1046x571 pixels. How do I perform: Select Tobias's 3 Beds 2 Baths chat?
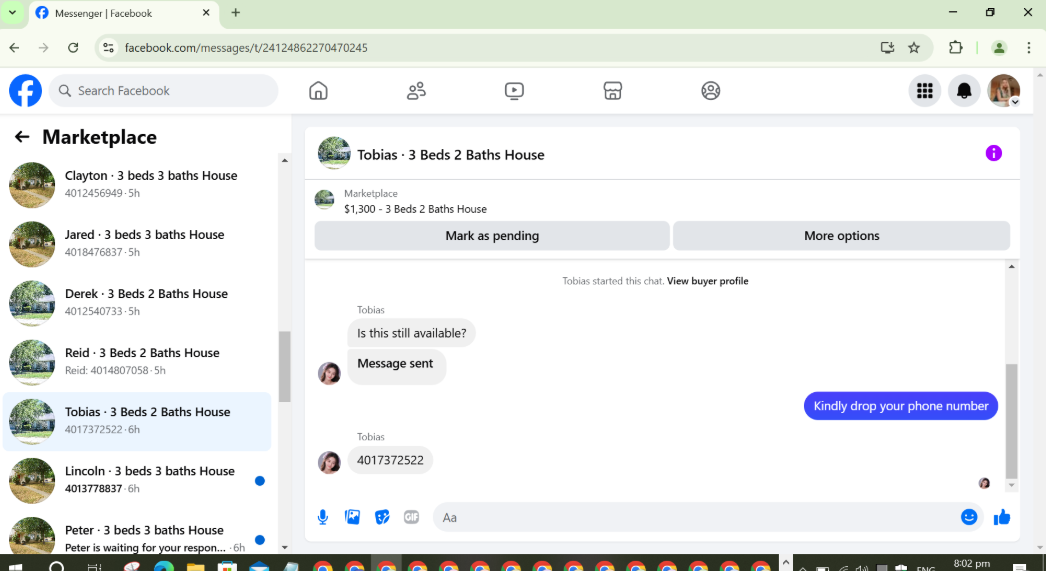click(x=137, y=421)
